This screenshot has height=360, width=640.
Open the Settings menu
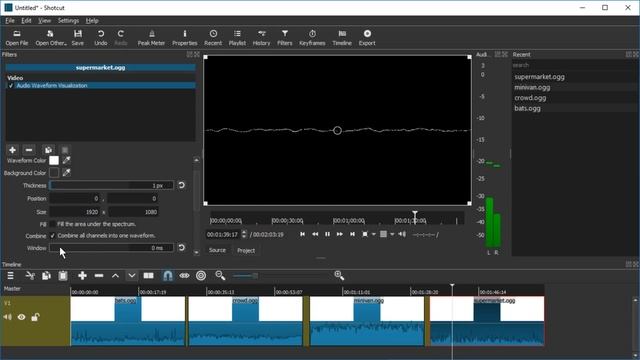[68, 20]
